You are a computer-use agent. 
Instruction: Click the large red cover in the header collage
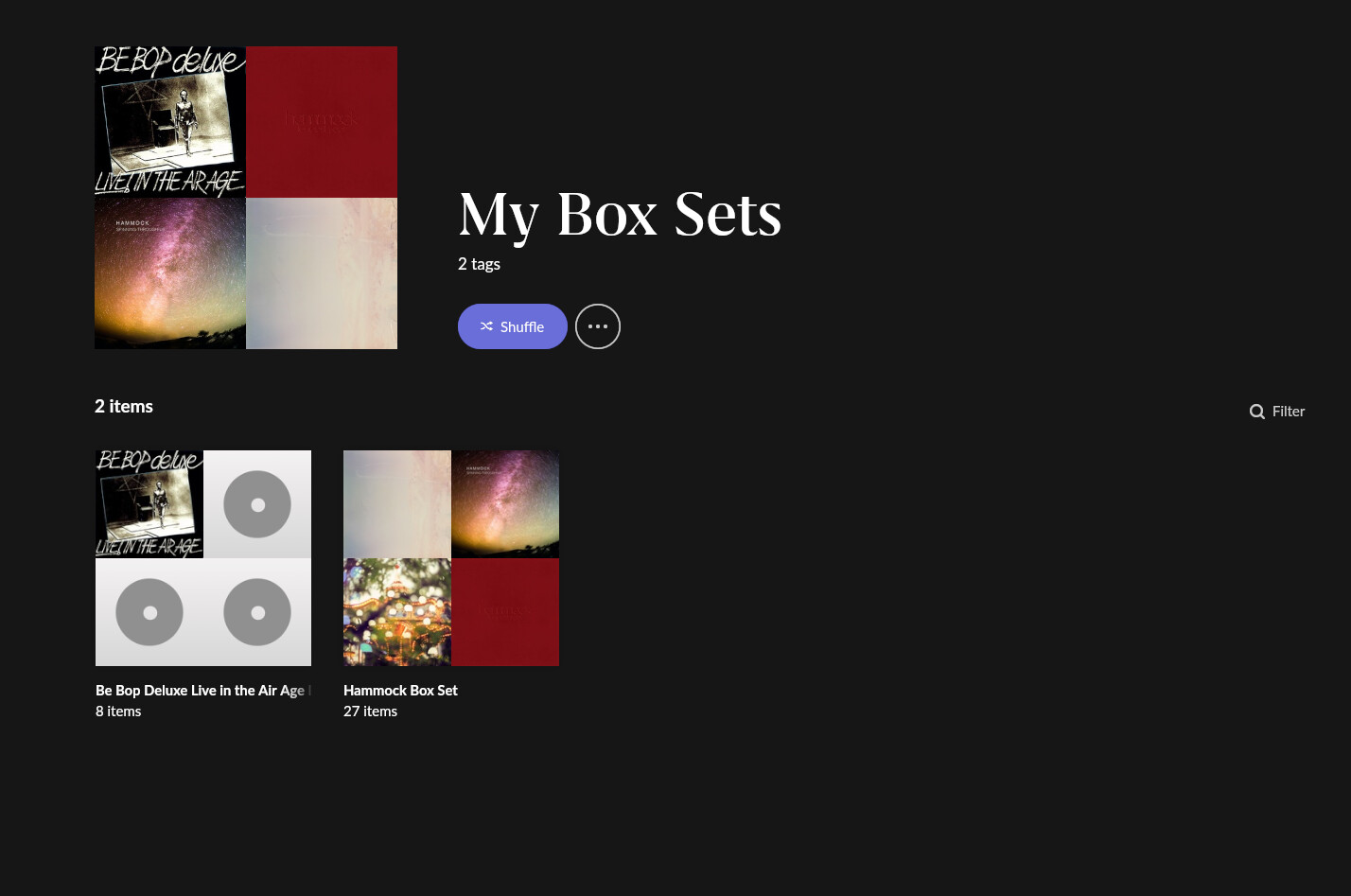(322, 122)
